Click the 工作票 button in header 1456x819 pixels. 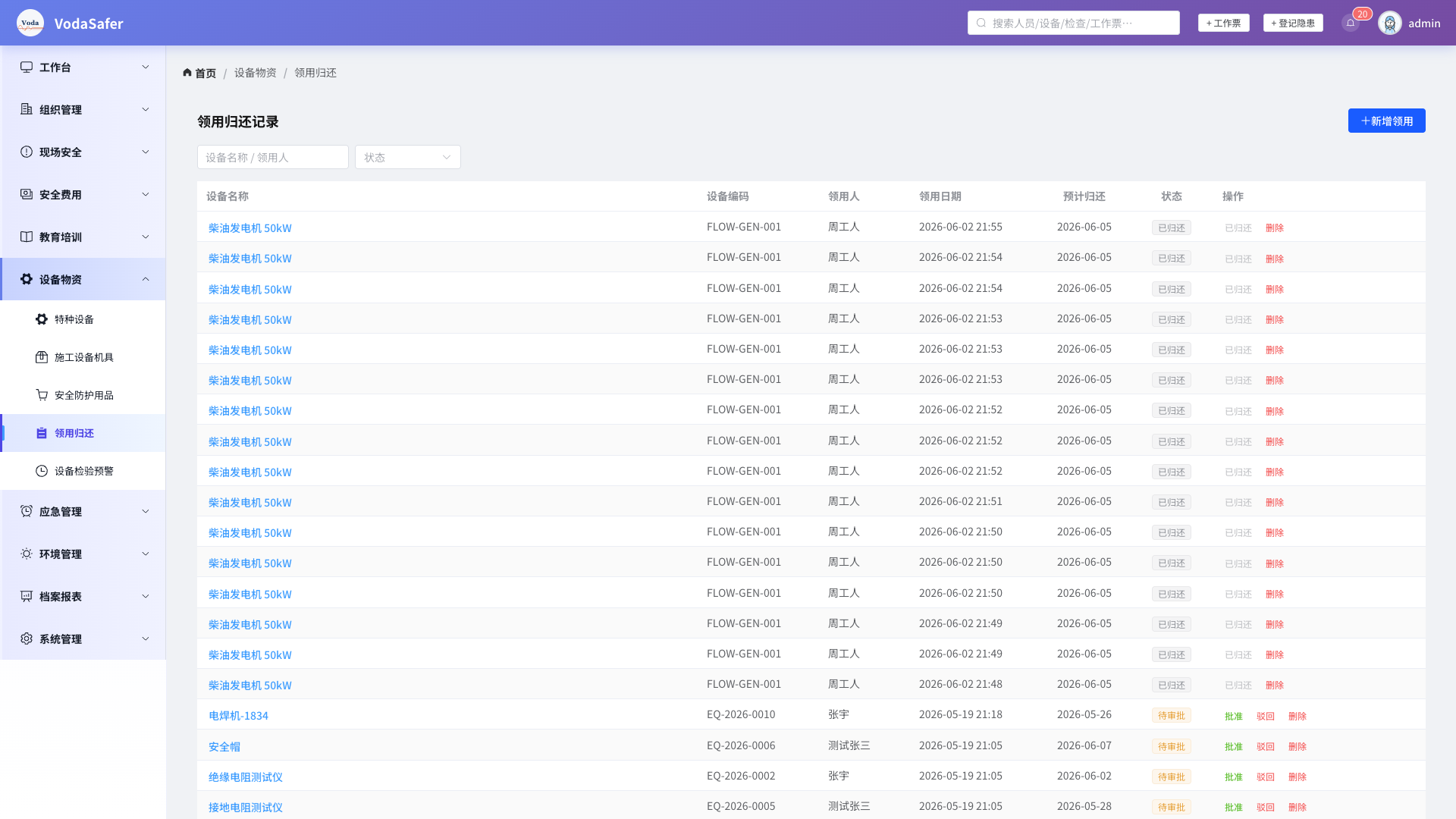(1223, 23)
